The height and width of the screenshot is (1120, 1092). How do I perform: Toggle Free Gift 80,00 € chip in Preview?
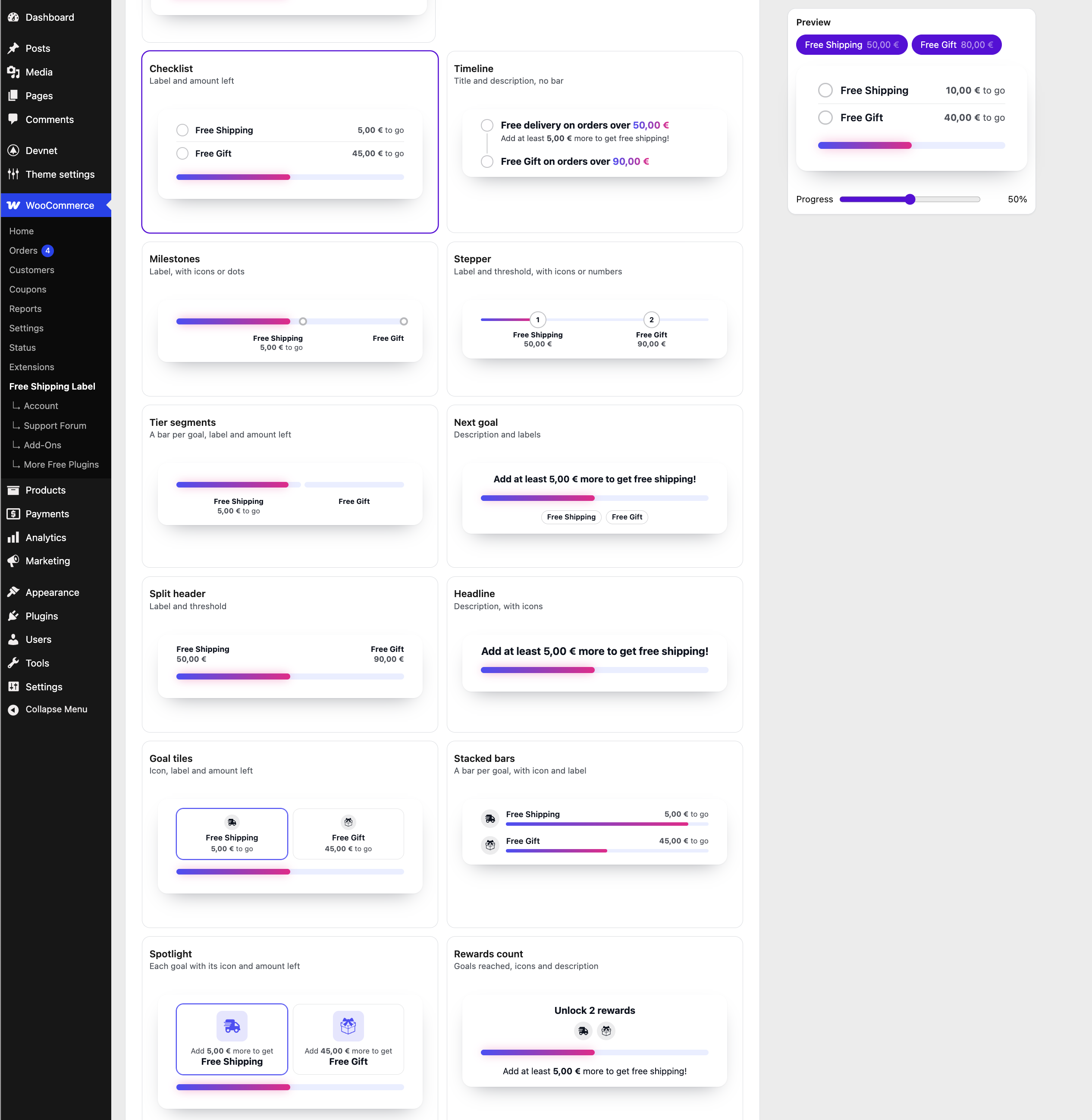(957, 45)
